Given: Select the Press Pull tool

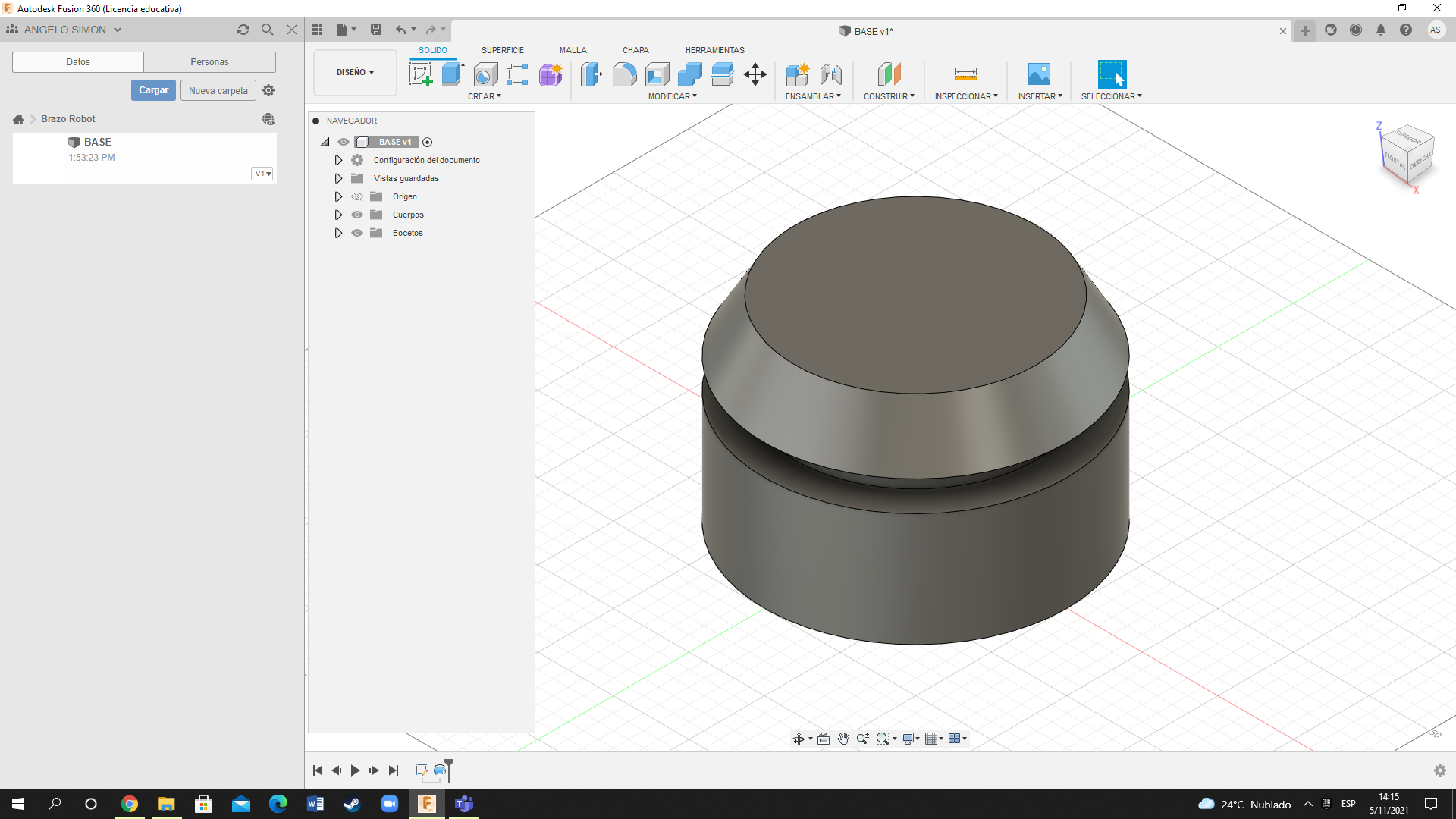Looking at the screenshot, I should [591, 74].
